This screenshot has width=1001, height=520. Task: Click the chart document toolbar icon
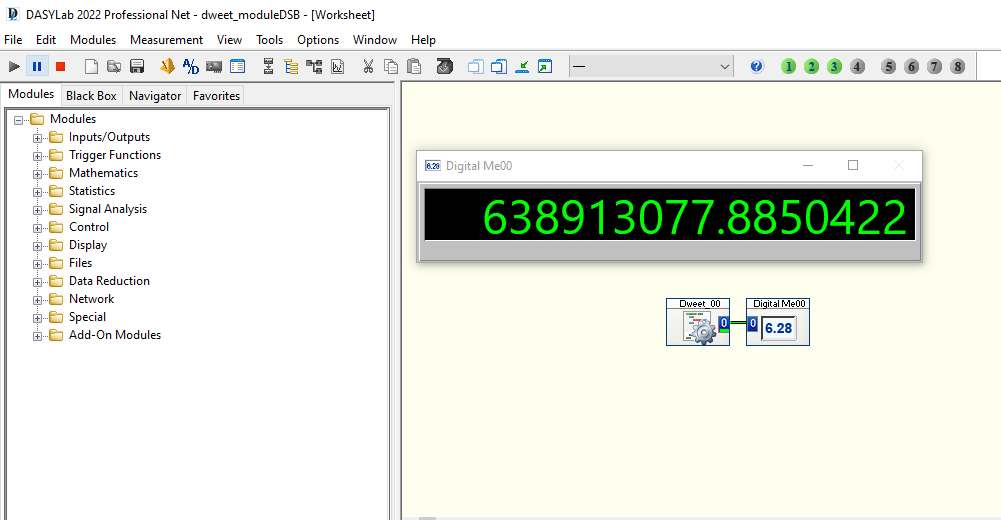point(338,66)
